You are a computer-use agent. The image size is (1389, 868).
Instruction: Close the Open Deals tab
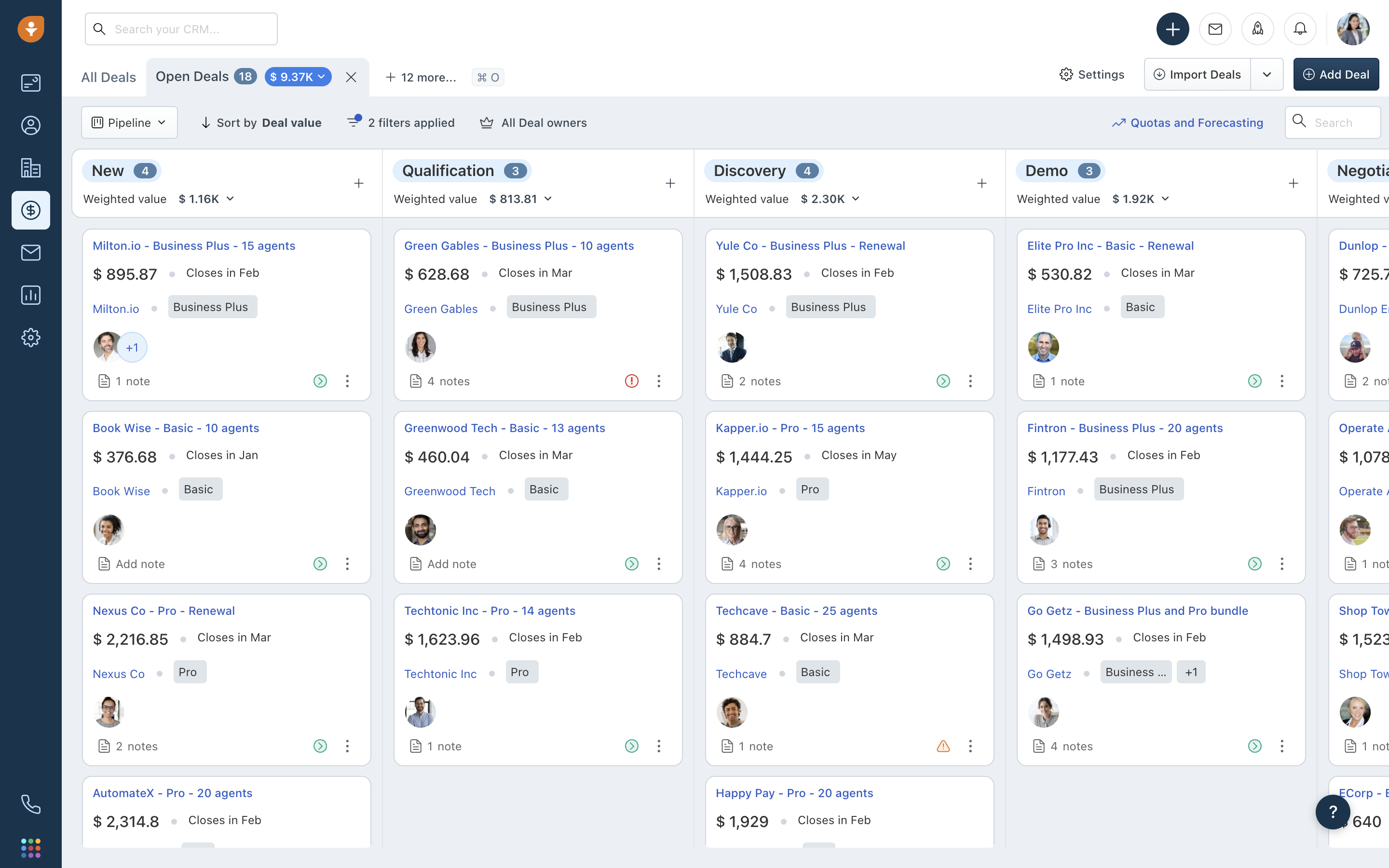point(351,77)
